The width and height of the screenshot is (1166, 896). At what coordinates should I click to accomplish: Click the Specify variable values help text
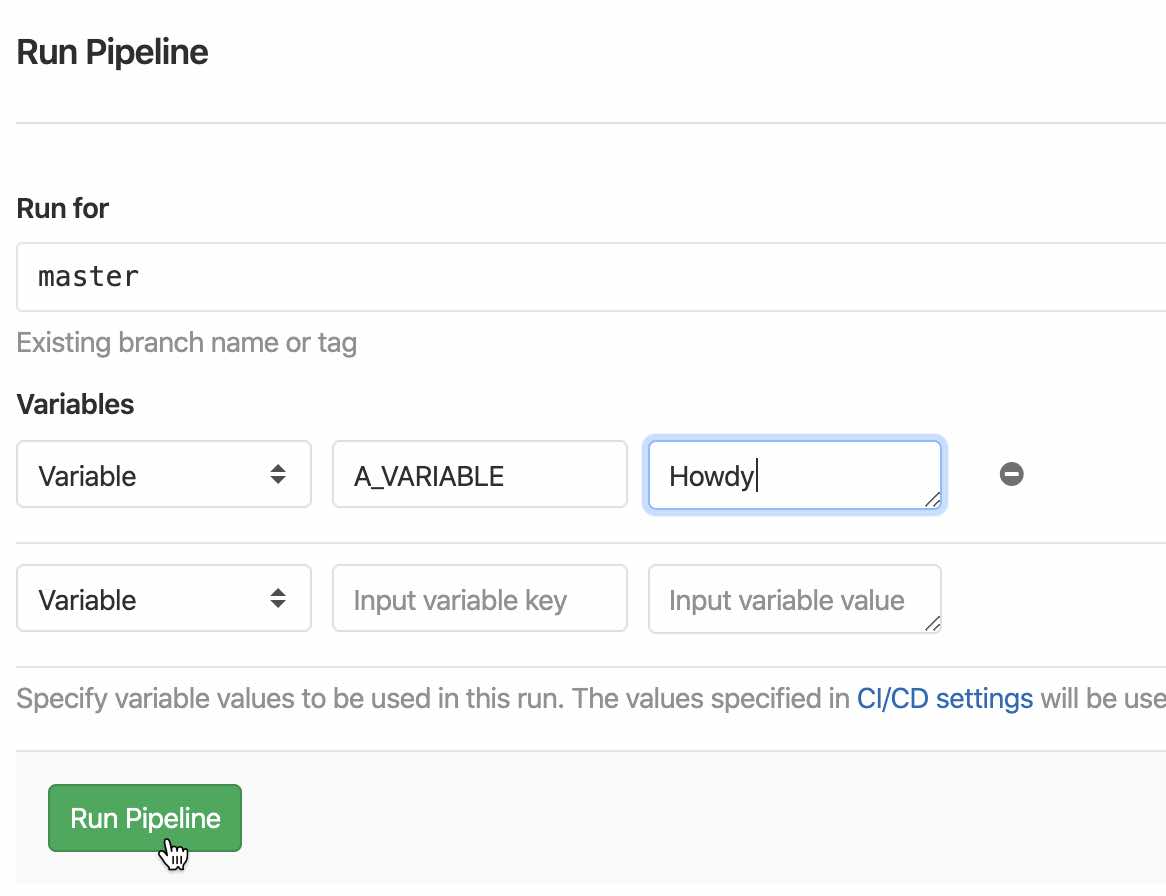point(430,698)
